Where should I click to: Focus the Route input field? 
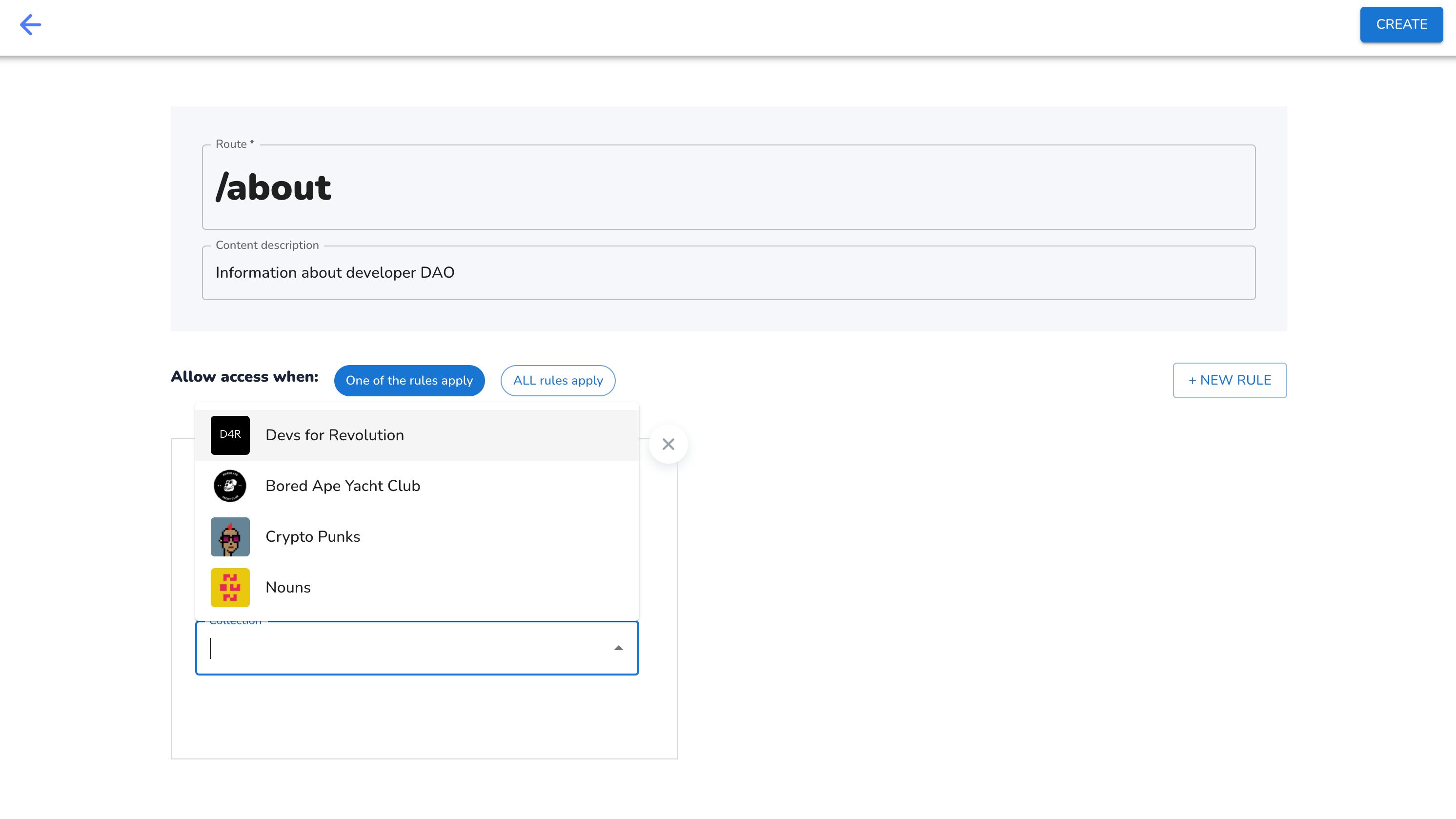(728, 187)
